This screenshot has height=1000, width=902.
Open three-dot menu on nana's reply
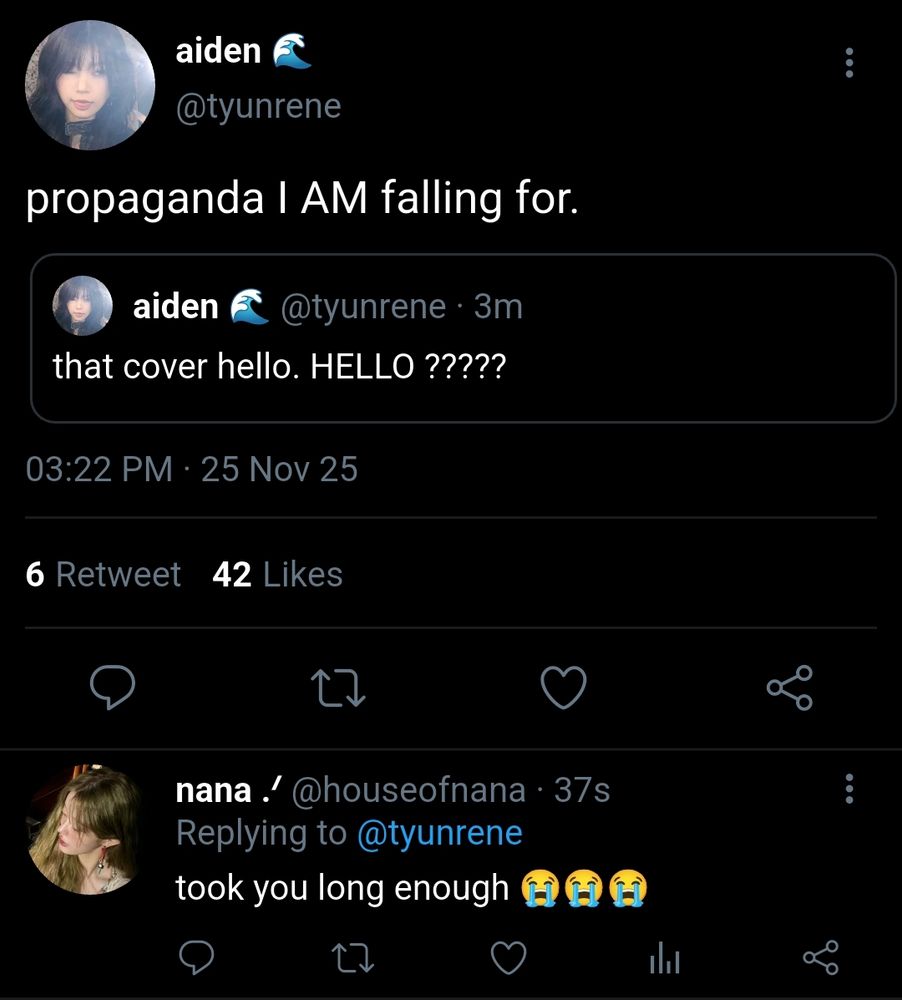click(848, 789)
